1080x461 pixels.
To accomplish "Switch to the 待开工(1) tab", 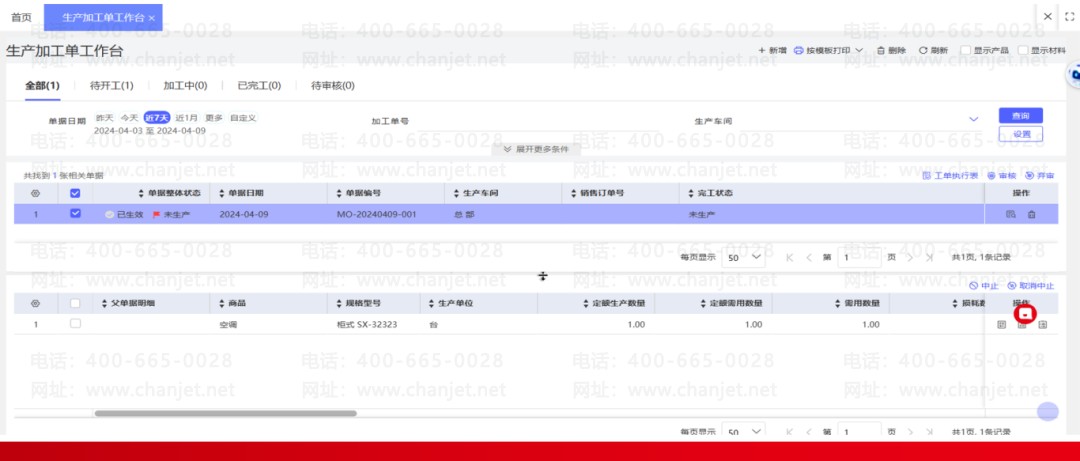I will [112, 86].
